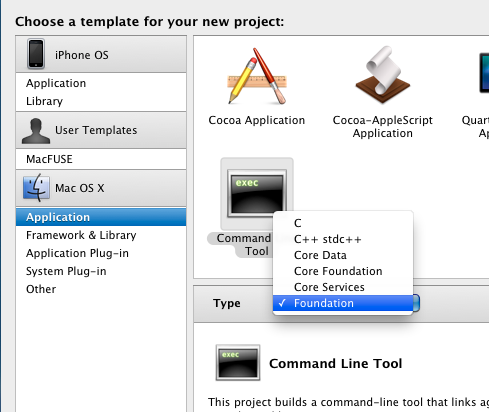
Task: Click the Type popup arrow at menu edge
Action: (416, 303)
